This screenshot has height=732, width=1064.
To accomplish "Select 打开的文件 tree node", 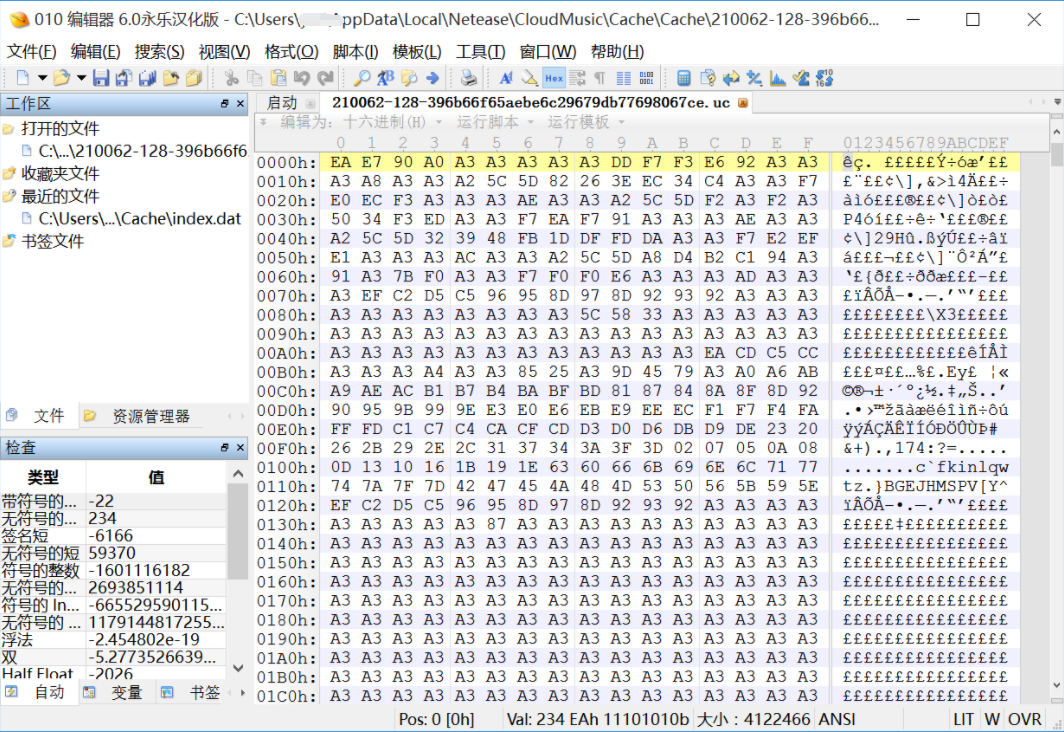I will tap(60, 128).
